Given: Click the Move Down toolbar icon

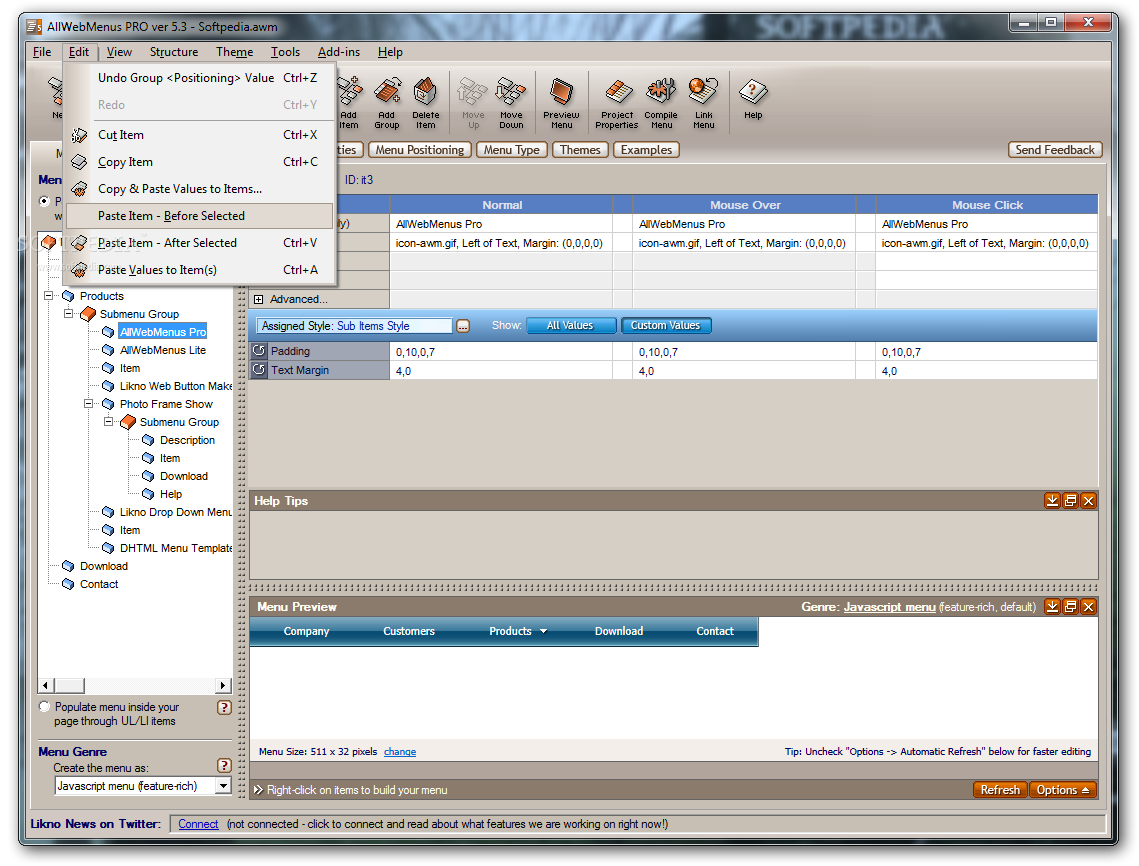Looking at the screenshot, I should pyautogui.click(x=511, y=102).
